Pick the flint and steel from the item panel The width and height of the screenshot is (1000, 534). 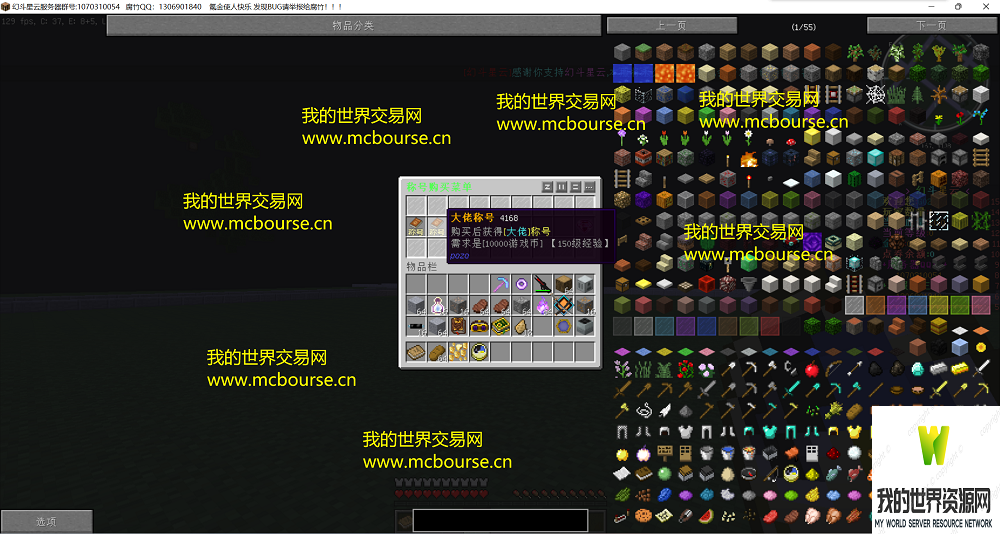tap(790, 367)
